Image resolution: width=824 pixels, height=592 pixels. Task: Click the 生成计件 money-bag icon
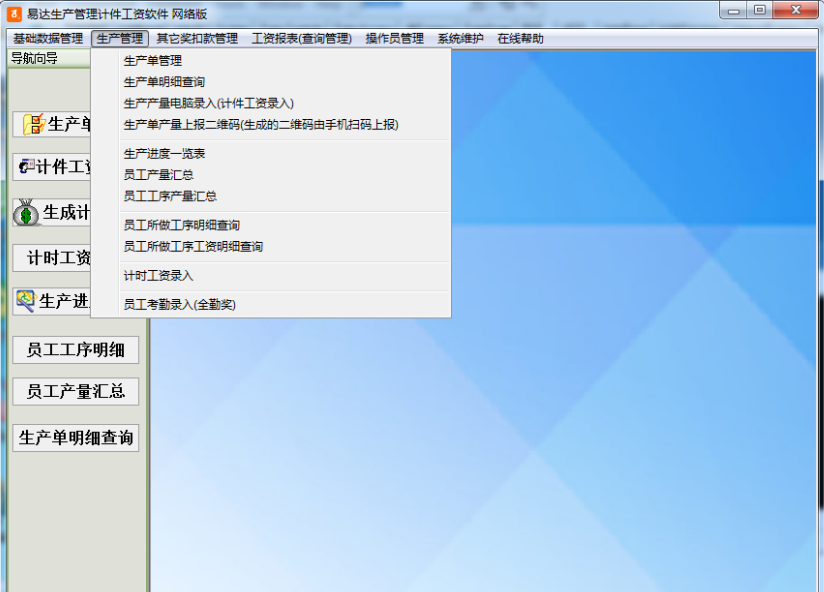pyautogui.click(x=26, y=212)
